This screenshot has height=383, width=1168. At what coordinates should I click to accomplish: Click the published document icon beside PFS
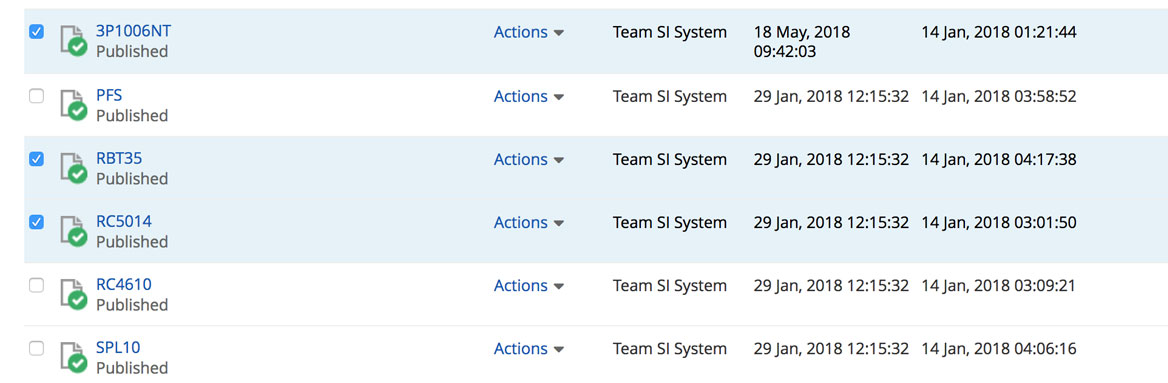(x=74, y=105)
